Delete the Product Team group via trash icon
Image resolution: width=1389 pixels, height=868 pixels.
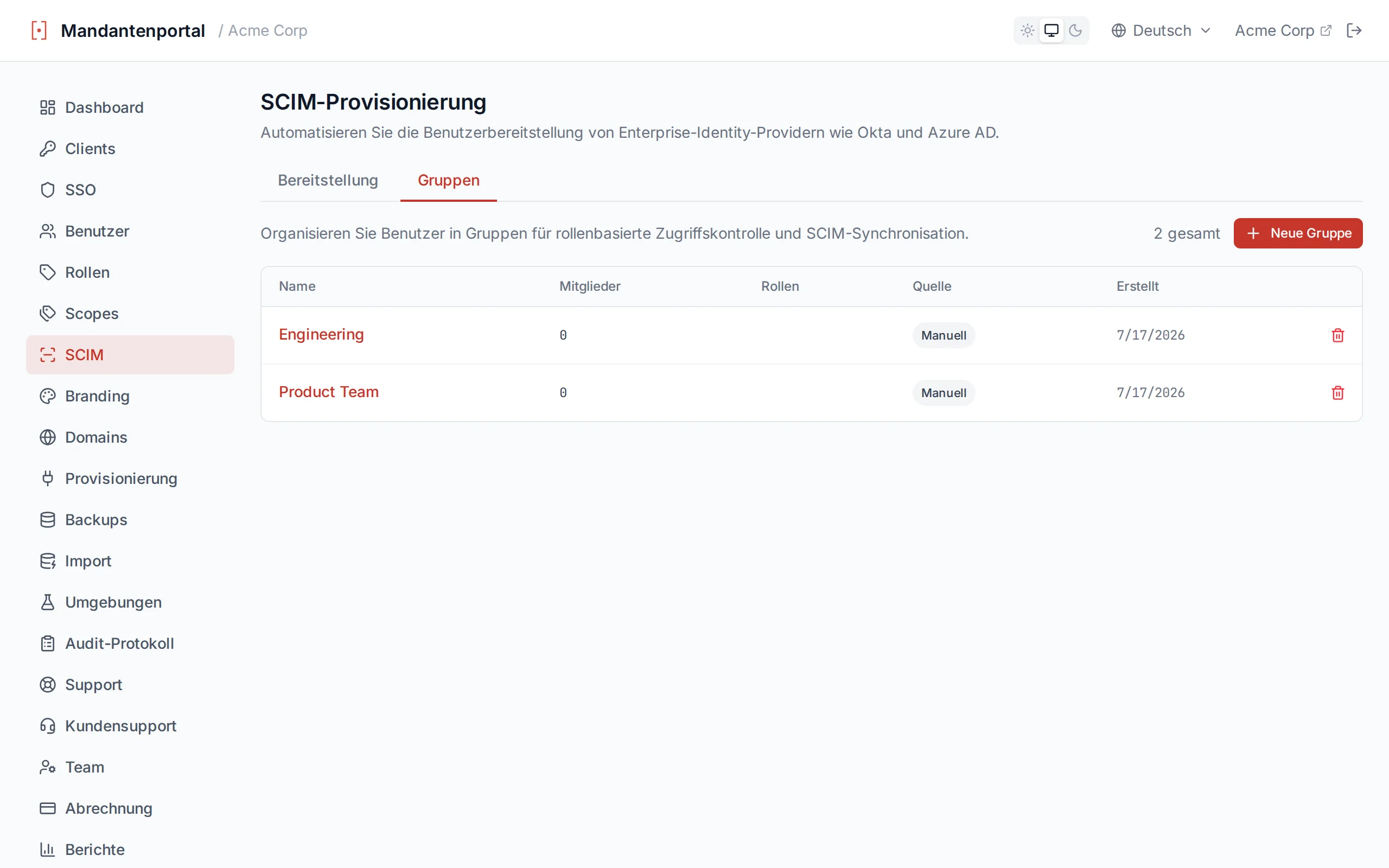point(1338,393)
